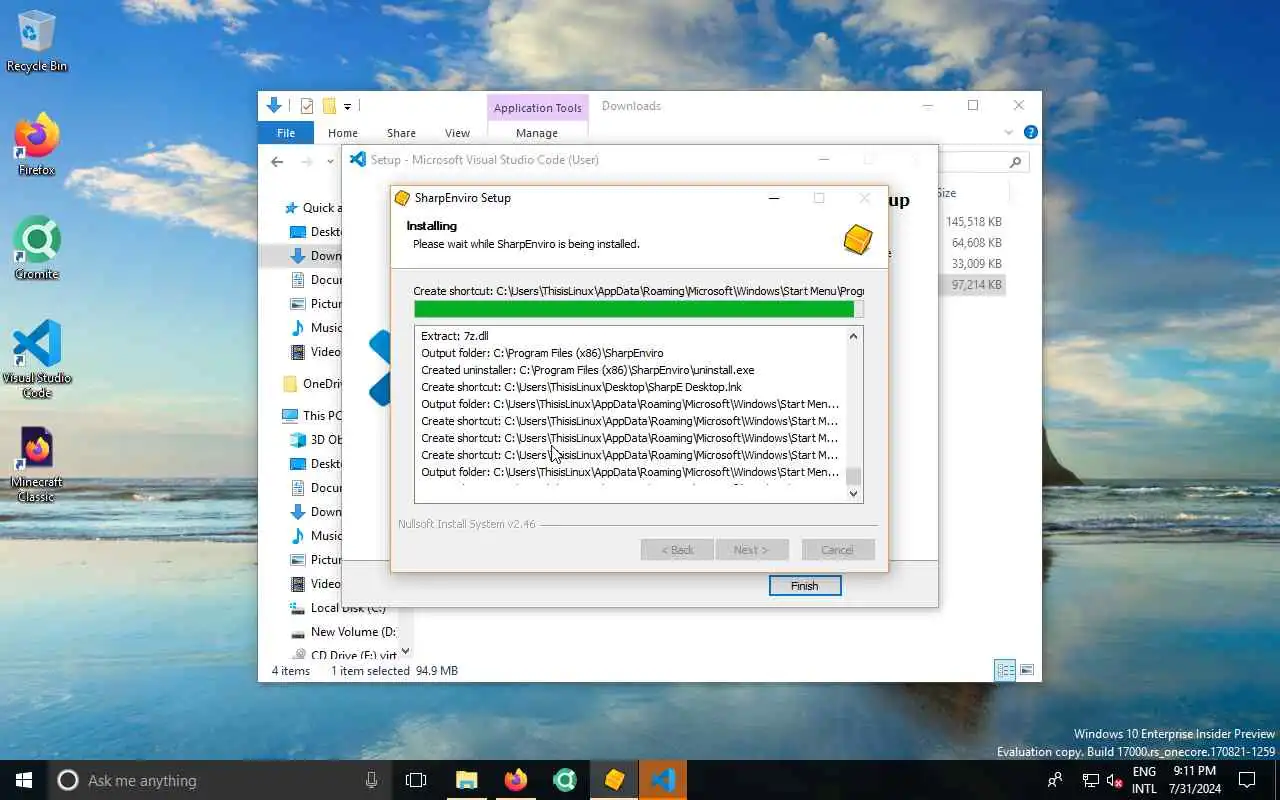1280x800 pixels.
Task: Open the Share ribbon tab
Action: (401, 133)
